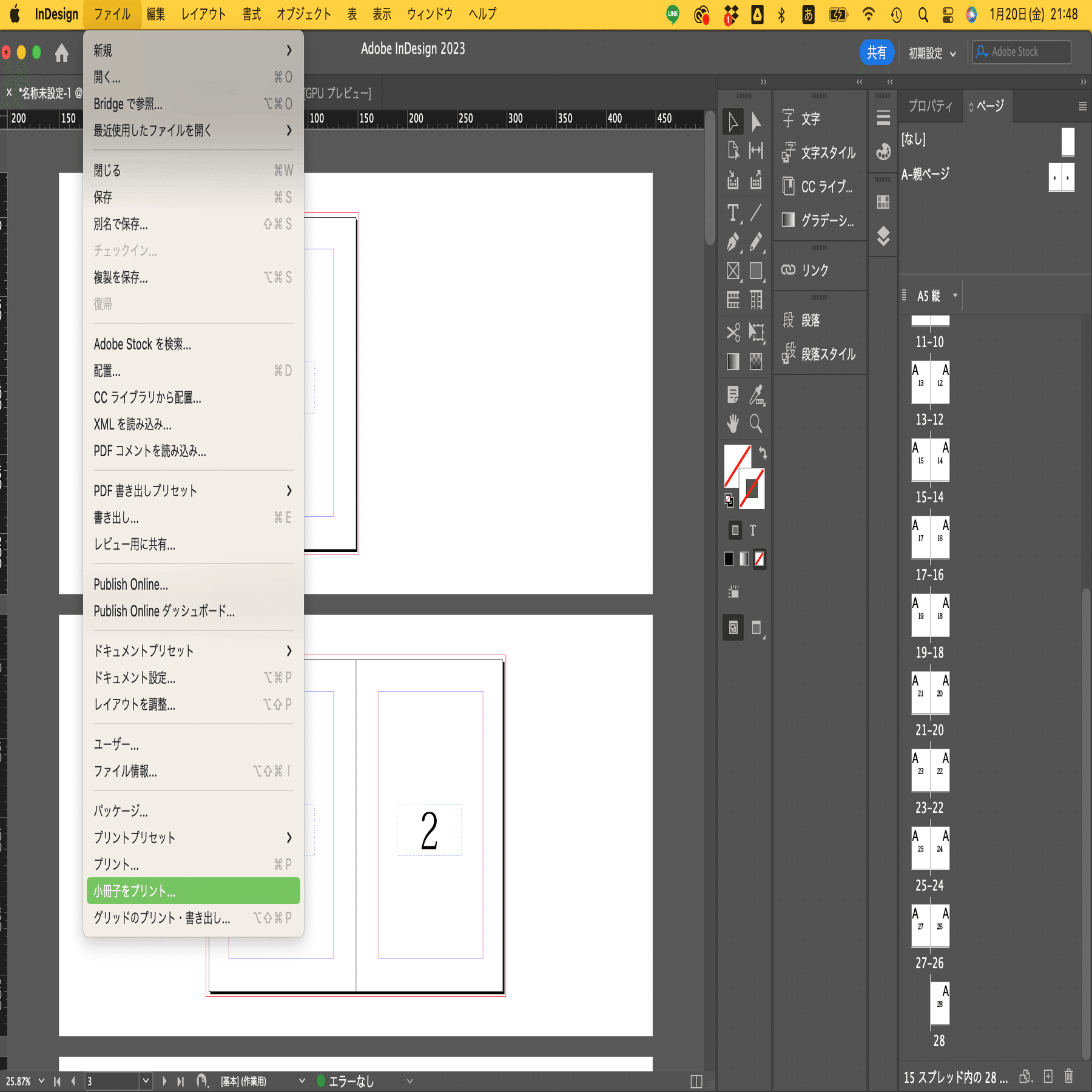Viewport: 1092px width, 1092px height.
Task: Open the 初期設定 workspace dropdown
Action: pyautogui.click(x=932, y=53)
